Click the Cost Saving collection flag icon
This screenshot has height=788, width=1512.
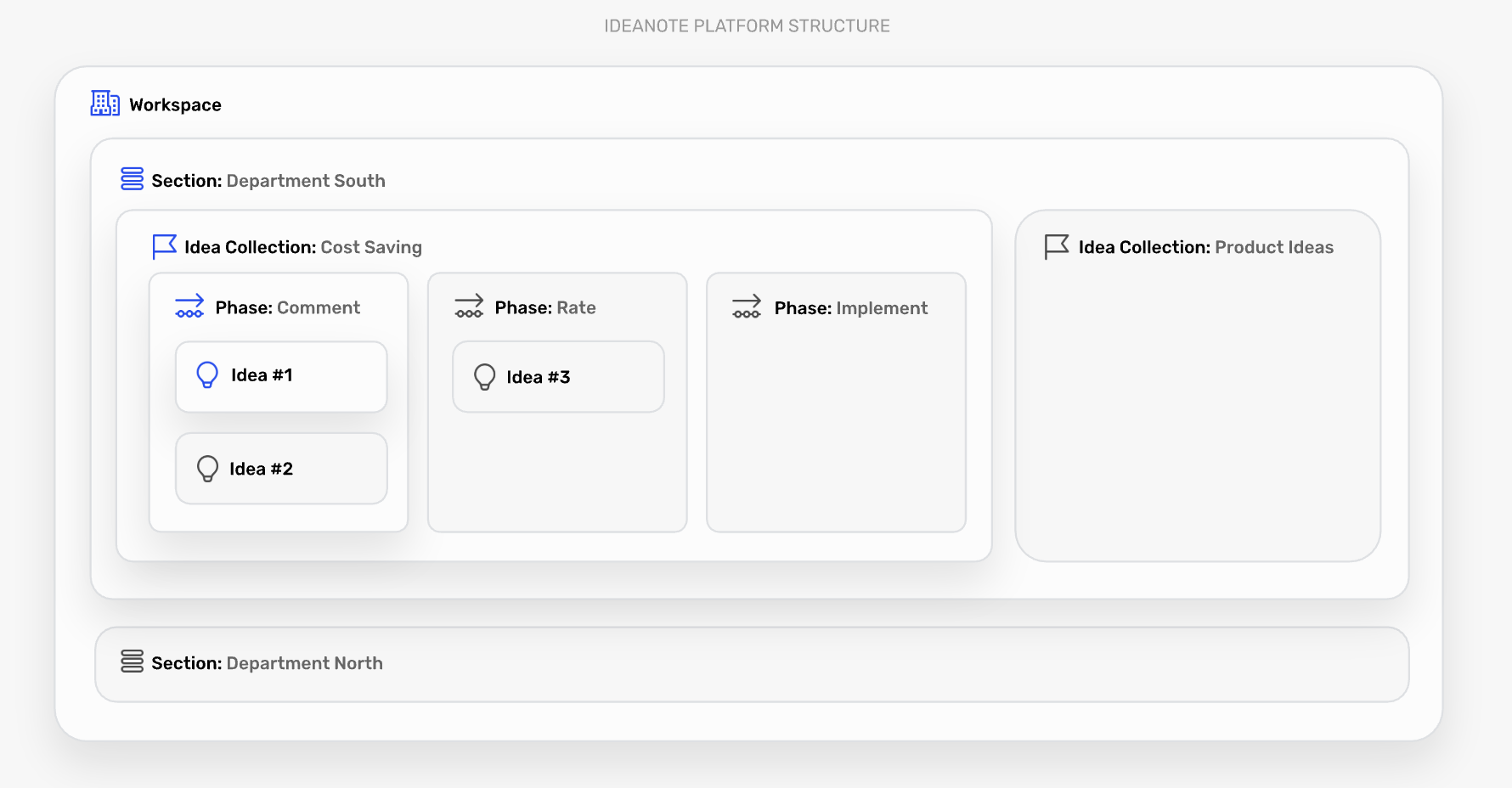point(165,246)
